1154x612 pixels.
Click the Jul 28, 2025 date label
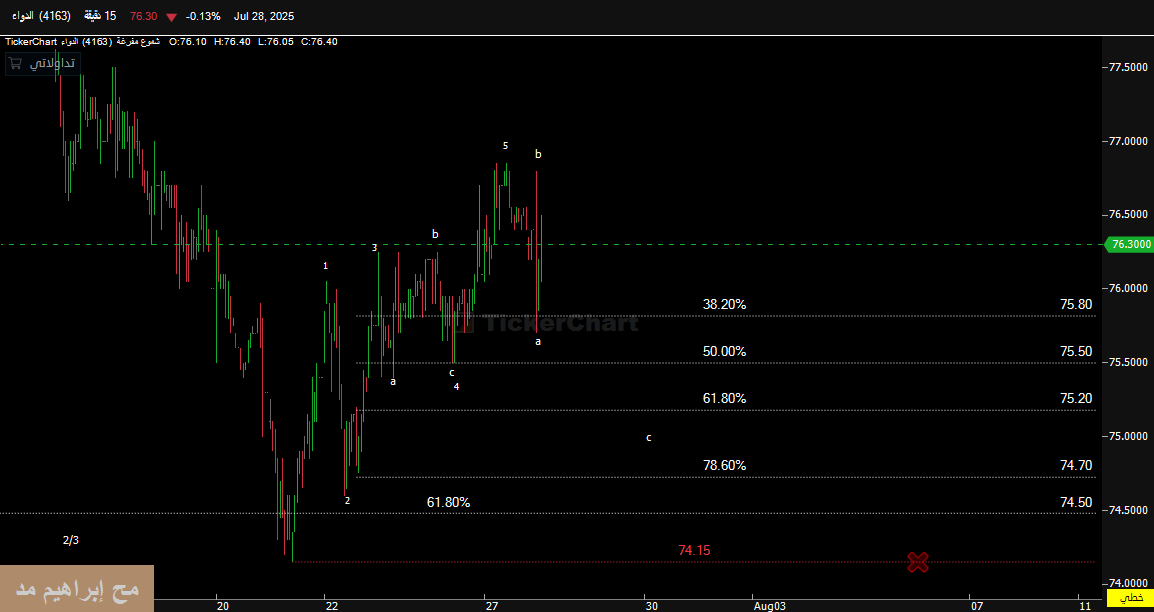[x=263, y=16]
